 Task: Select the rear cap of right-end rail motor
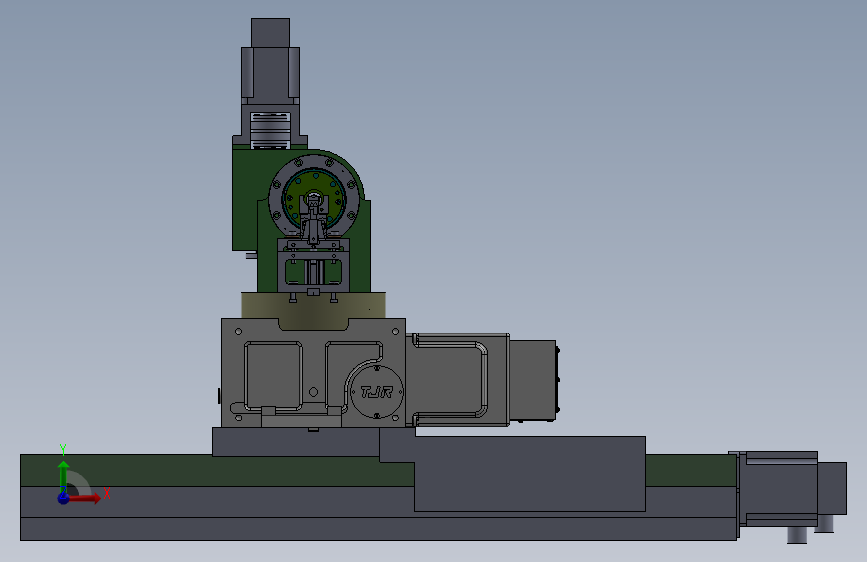832,488
